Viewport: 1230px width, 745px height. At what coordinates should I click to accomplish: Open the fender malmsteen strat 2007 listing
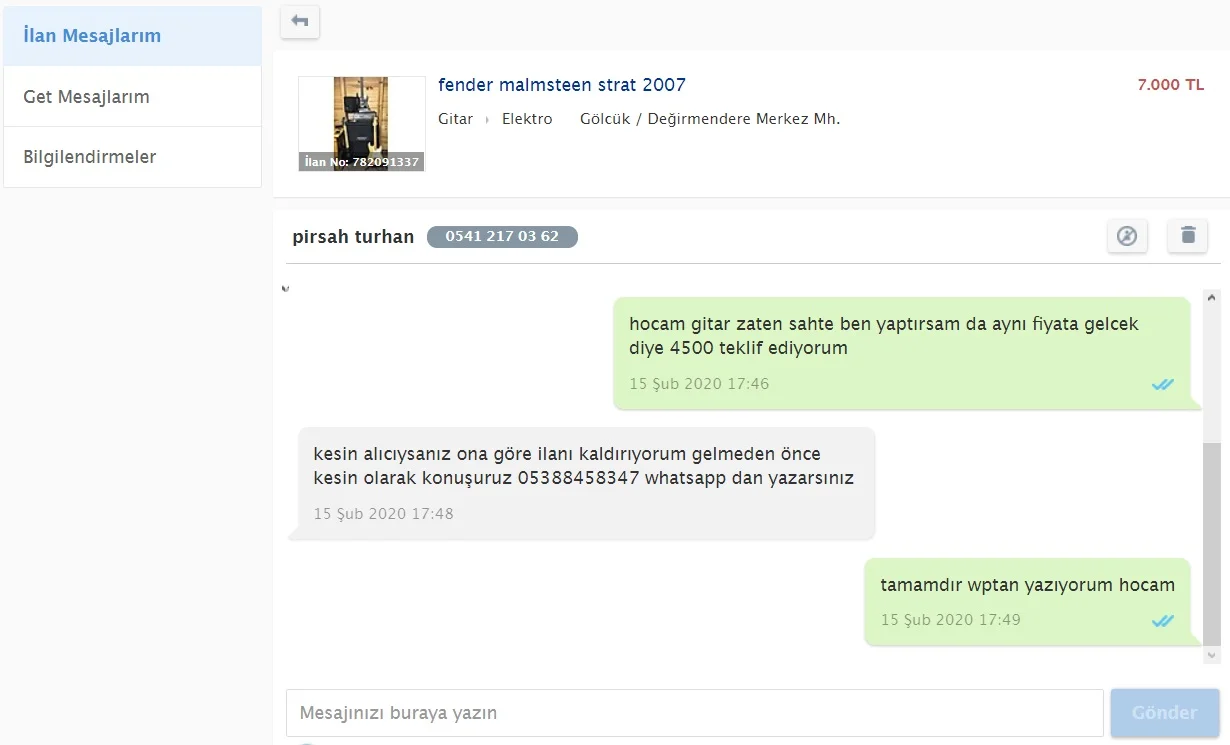561,85
